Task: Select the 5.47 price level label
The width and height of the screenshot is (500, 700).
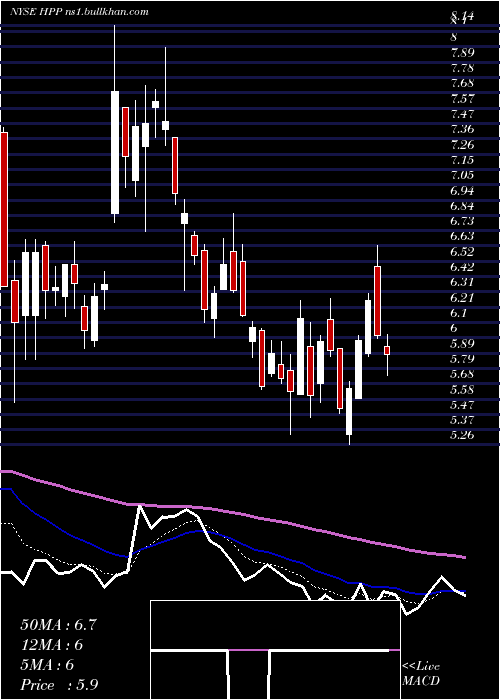Action: (x=462, y=405)
